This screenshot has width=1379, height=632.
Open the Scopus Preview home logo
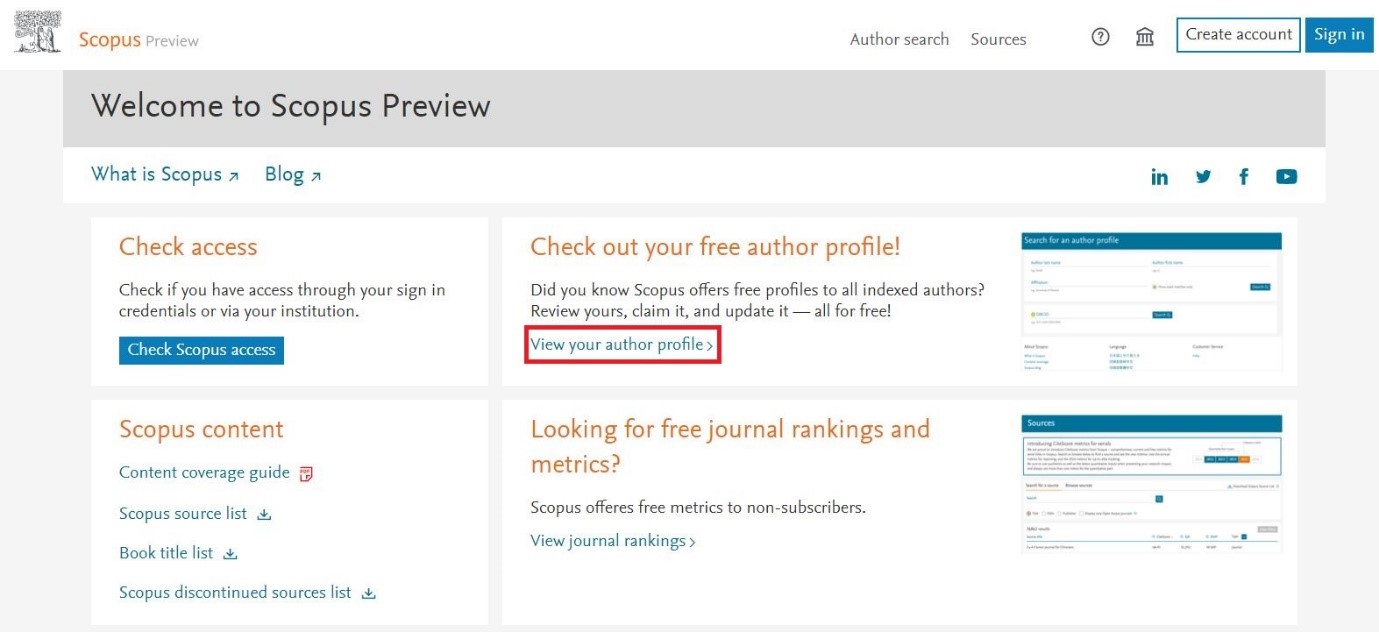point(138,40)
